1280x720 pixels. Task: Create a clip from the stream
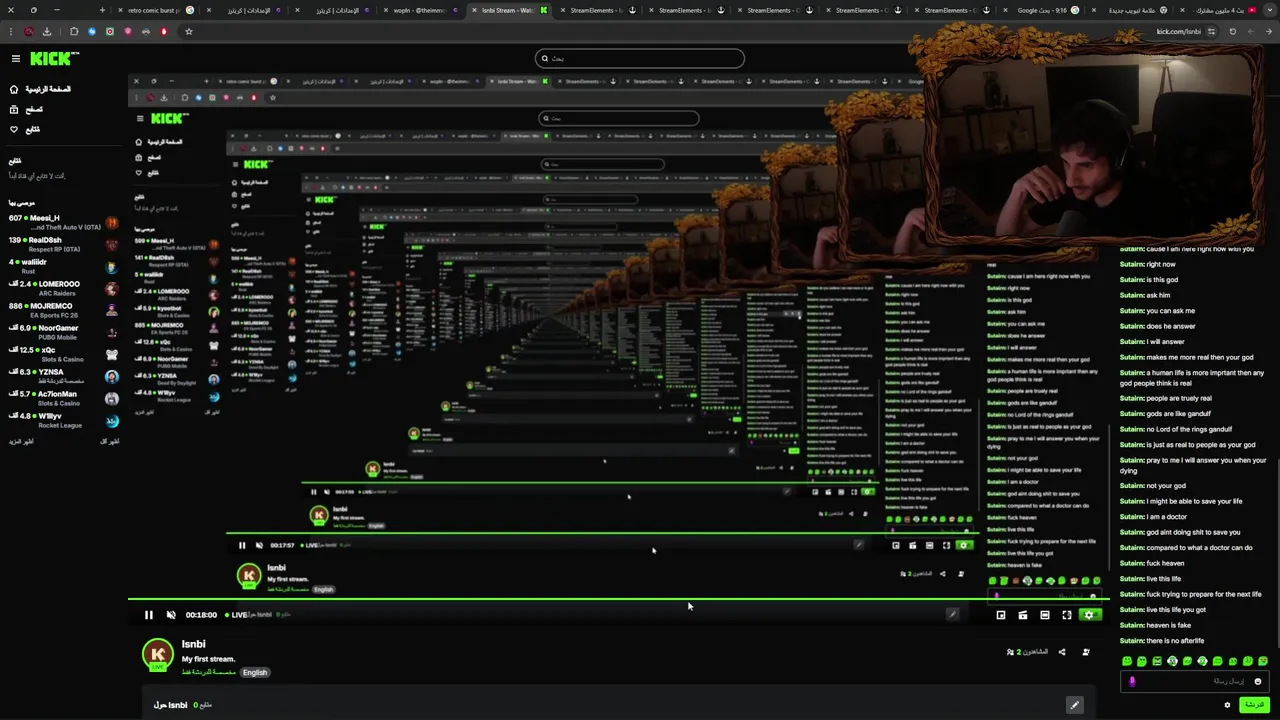point(1023,615)
